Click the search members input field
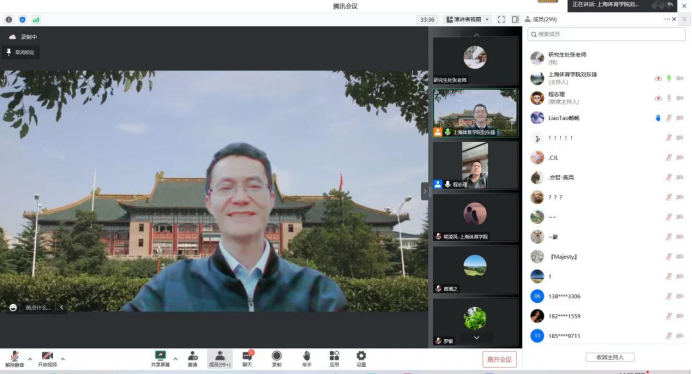The image size is (692, 374). (x=606, y=34)
